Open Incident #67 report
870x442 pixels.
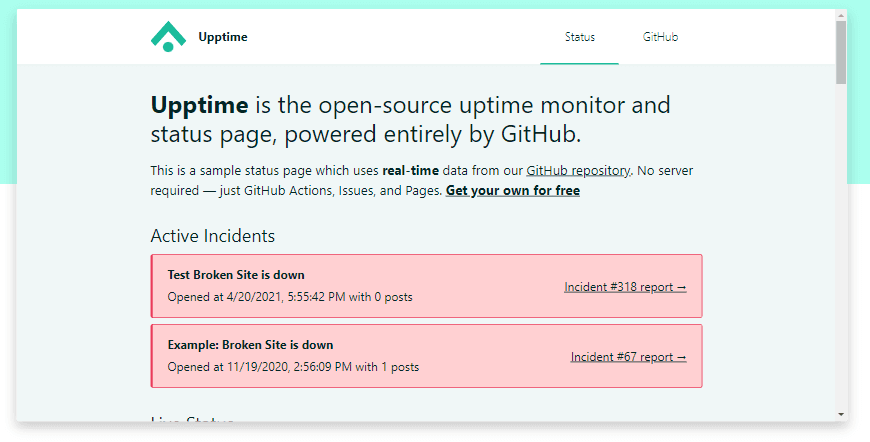coord(628,357)
